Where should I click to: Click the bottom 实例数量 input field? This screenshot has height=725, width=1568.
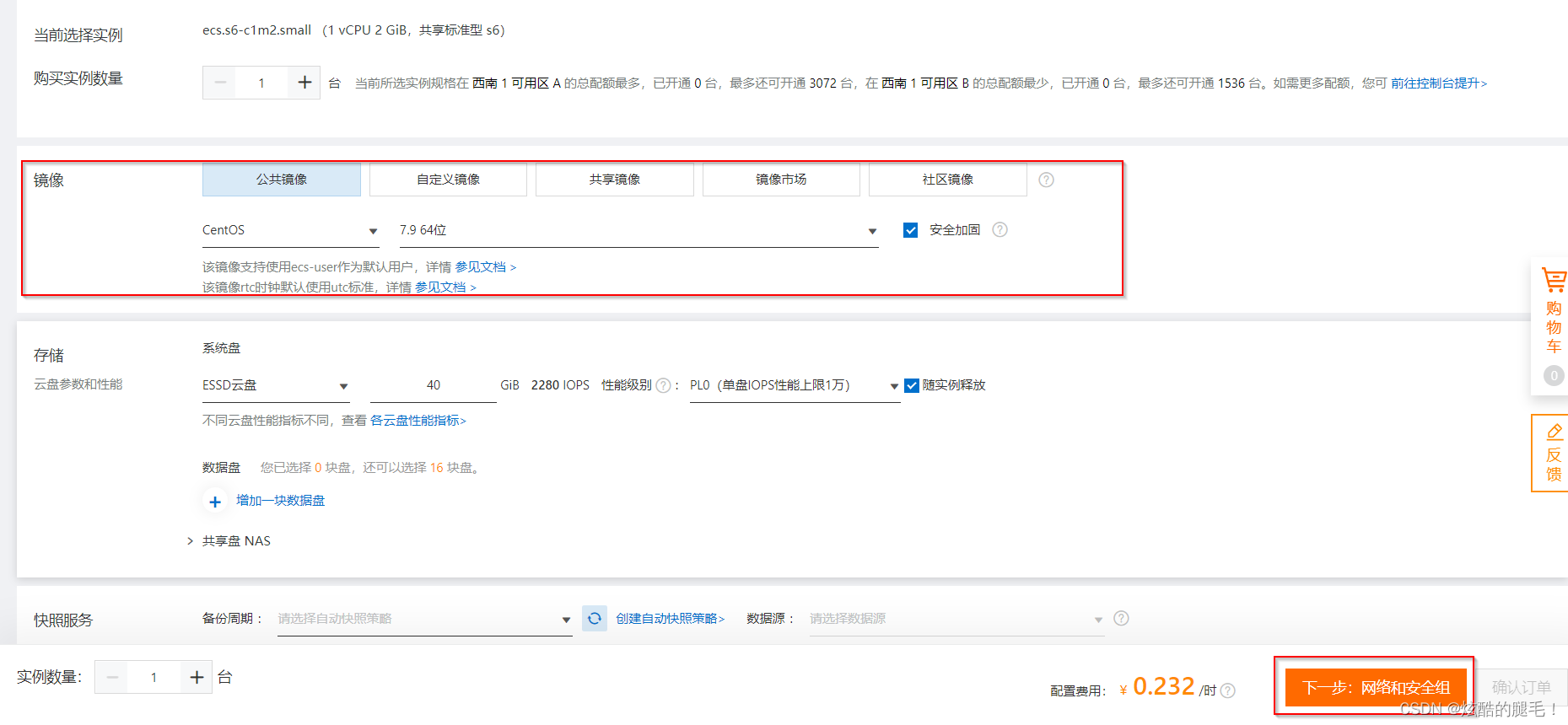(x=154, y=677)
